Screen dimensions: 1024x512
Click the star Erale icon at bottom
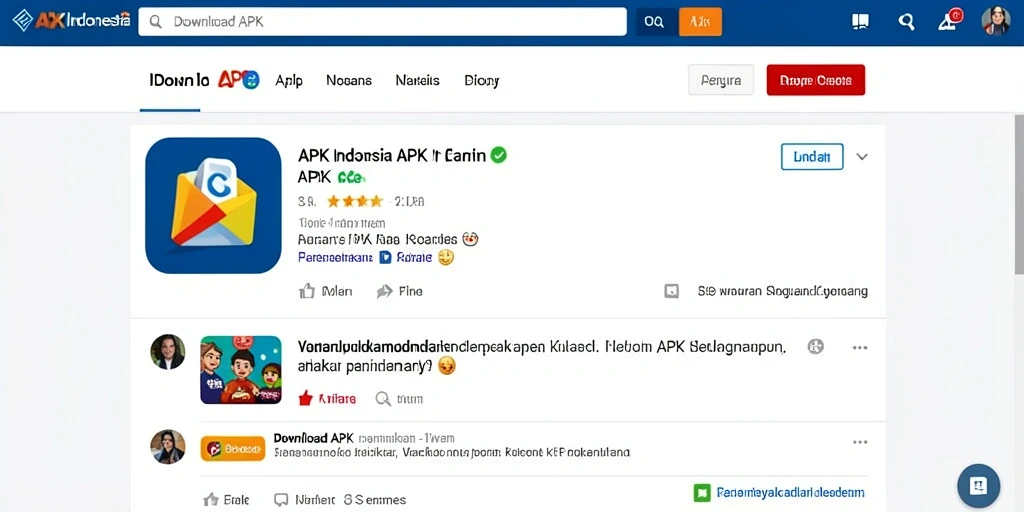click(x=211, y=500)
